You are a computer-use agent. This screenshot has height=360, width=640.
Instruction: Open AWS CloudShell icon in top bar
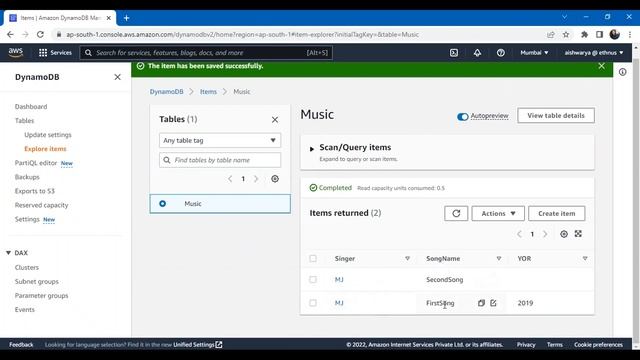(453, 53)
